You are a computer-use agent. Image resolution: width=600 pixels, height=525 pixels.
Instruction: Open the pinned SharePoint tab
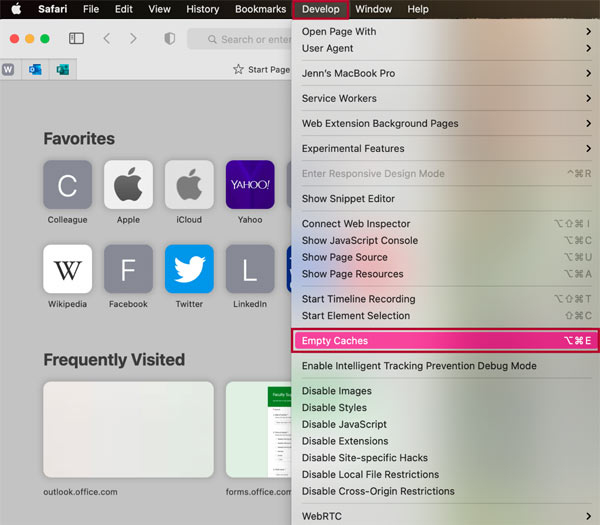63,69
